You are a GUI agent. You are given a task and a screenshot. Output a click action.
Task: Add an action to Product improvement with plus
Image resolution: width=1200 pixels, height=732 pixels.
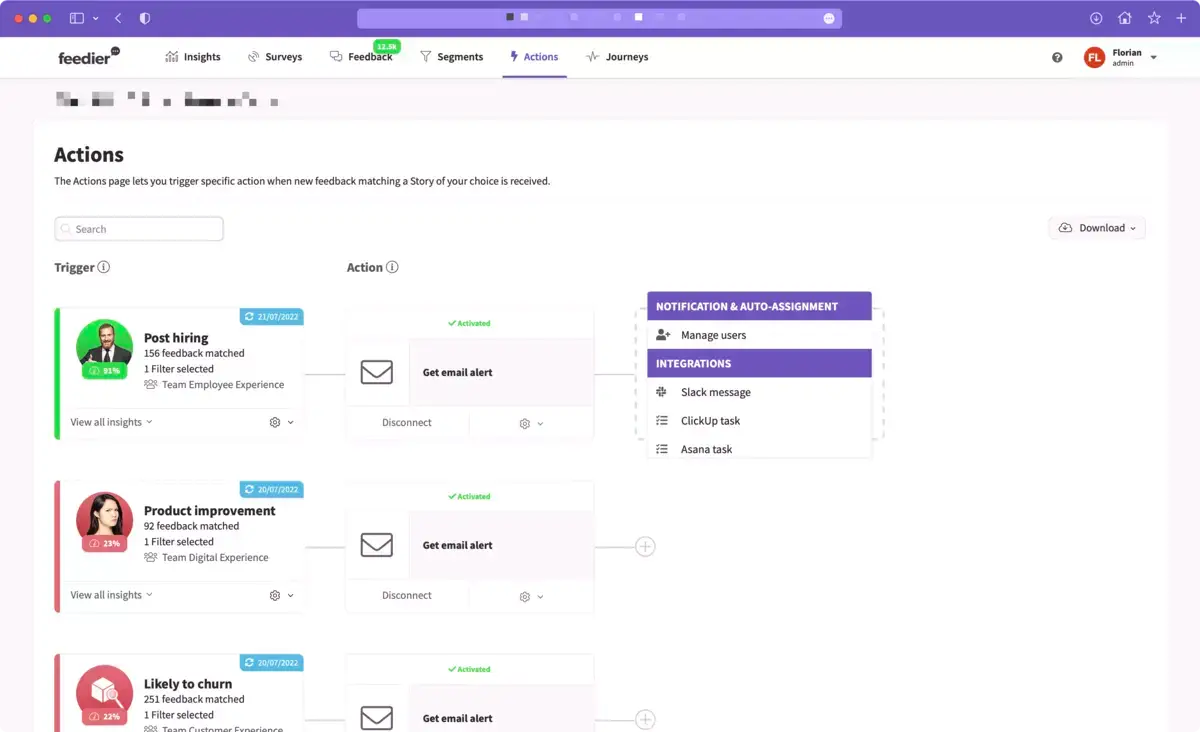645,547
